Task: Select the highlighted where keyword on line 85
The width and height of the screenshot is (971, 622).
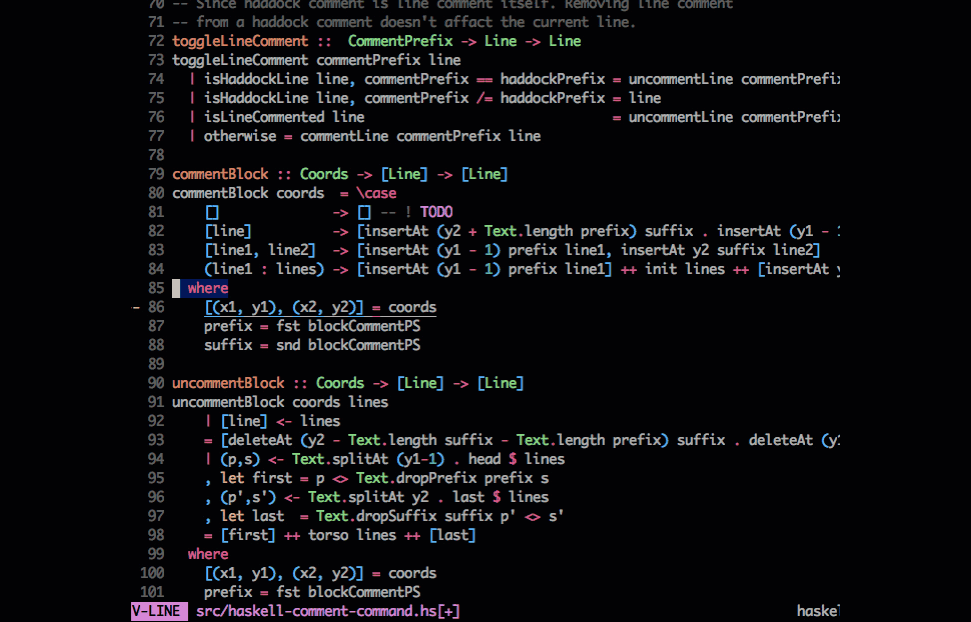Action: pos(207,287)
